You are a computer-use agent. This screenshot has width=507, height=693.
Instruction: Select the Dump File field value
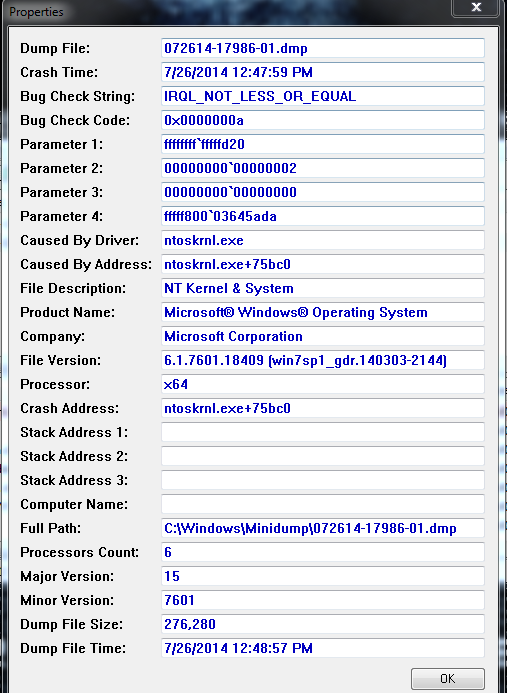click(x=323, y=48)
